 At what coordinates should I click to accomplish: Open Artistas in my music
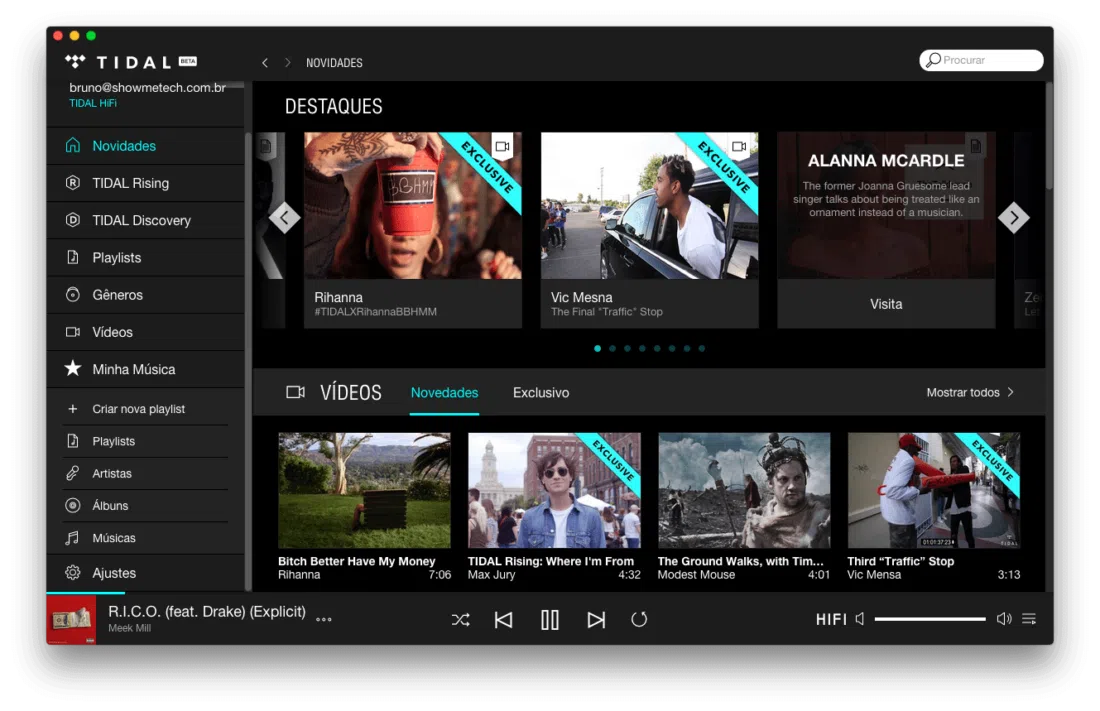pos(145,473)
